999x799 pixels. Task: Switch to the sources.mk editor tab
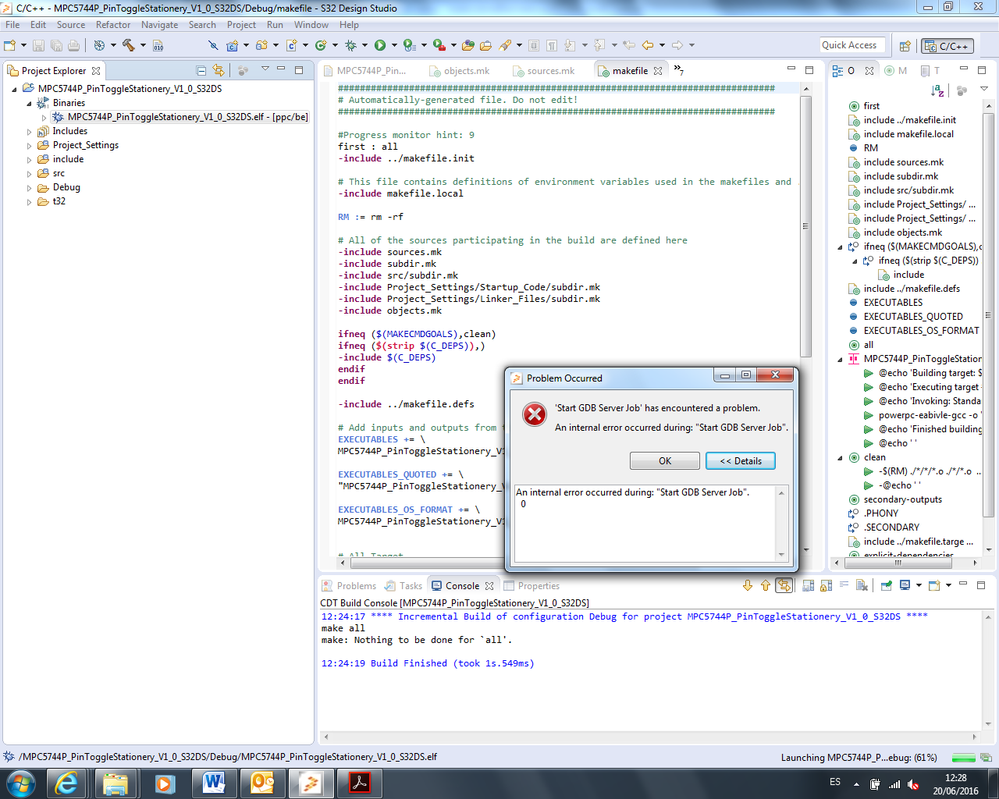click(x=543, y=71)
